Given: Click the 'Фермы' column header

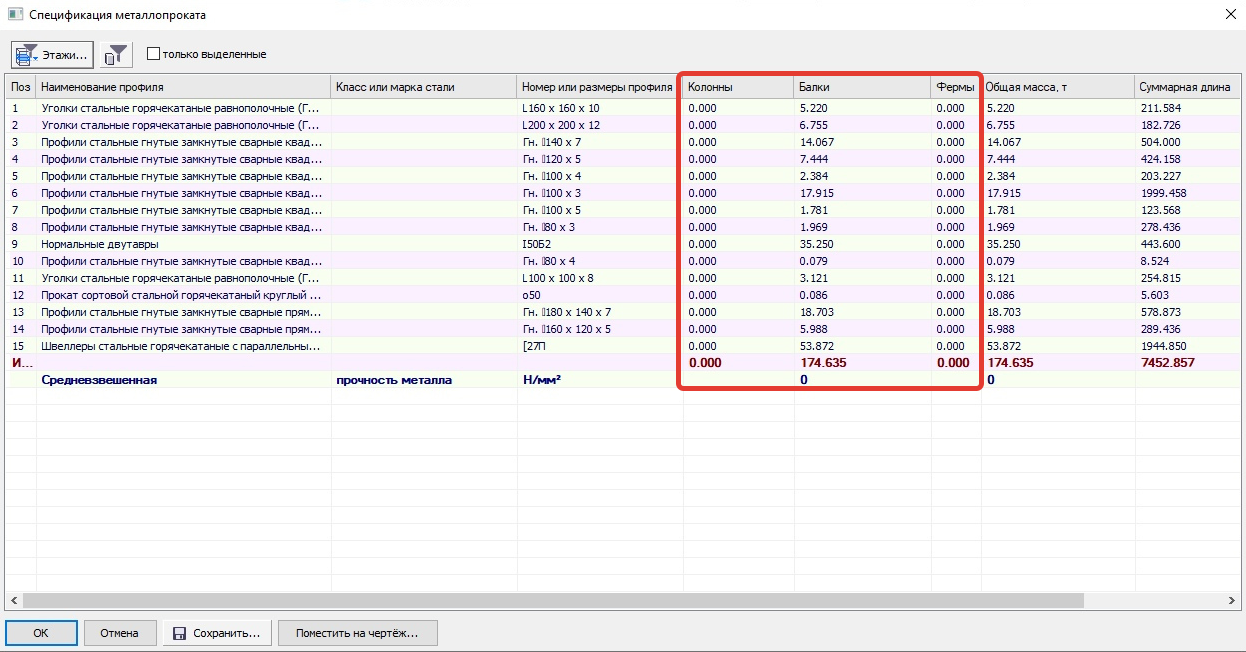Looking at the screenshot, I should tap(955, 87).
